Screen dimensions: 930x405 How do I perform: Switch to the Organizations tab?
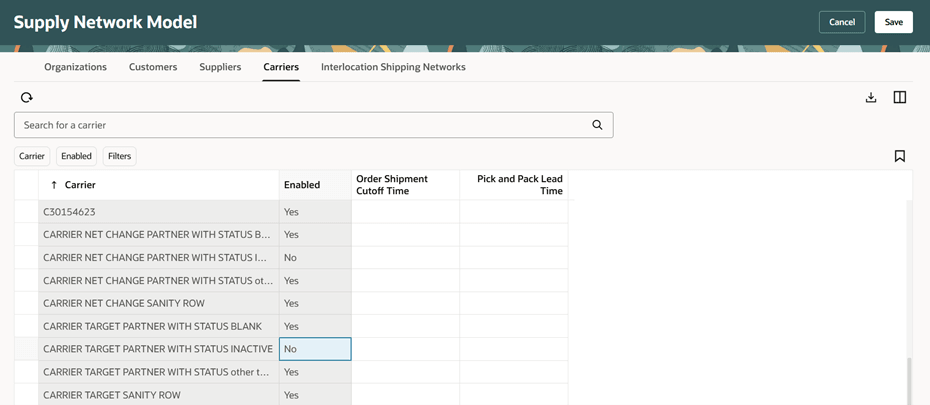pyautogui.click(x=75, y=67)
